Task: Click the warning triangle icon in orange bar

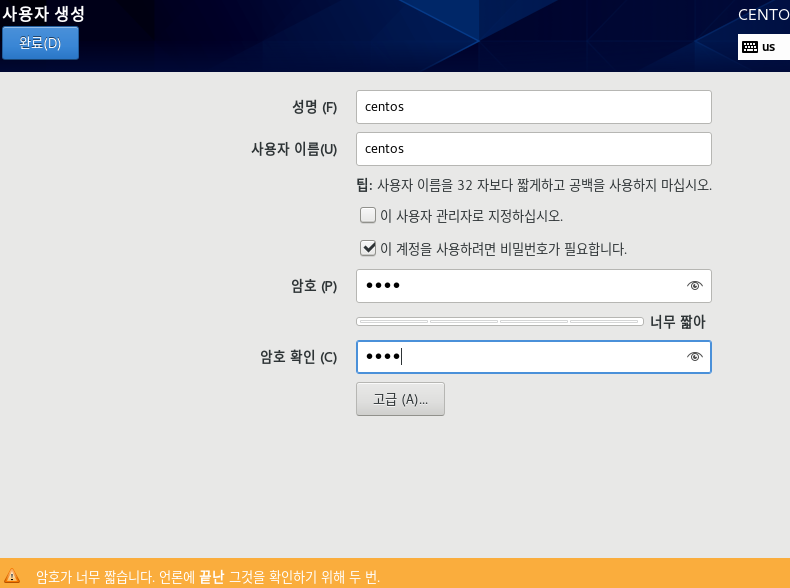Action: 12,575
